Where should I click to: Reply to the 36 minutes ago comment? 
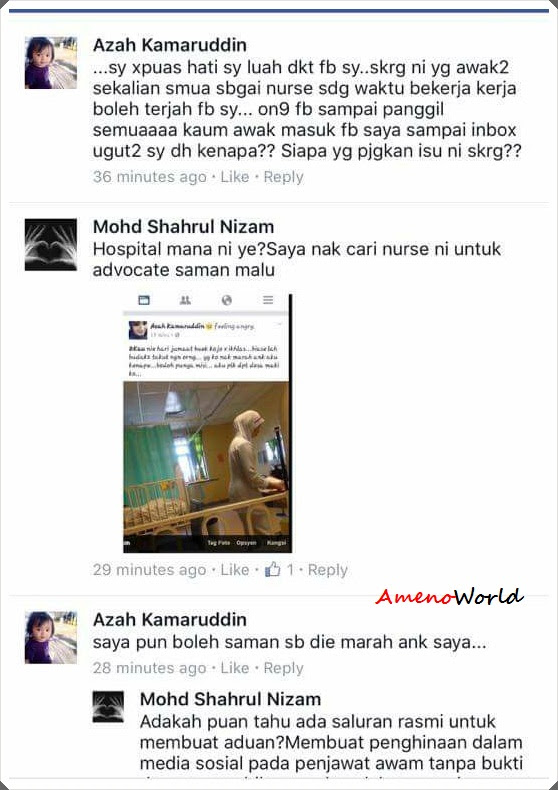[x=284, y=177]
